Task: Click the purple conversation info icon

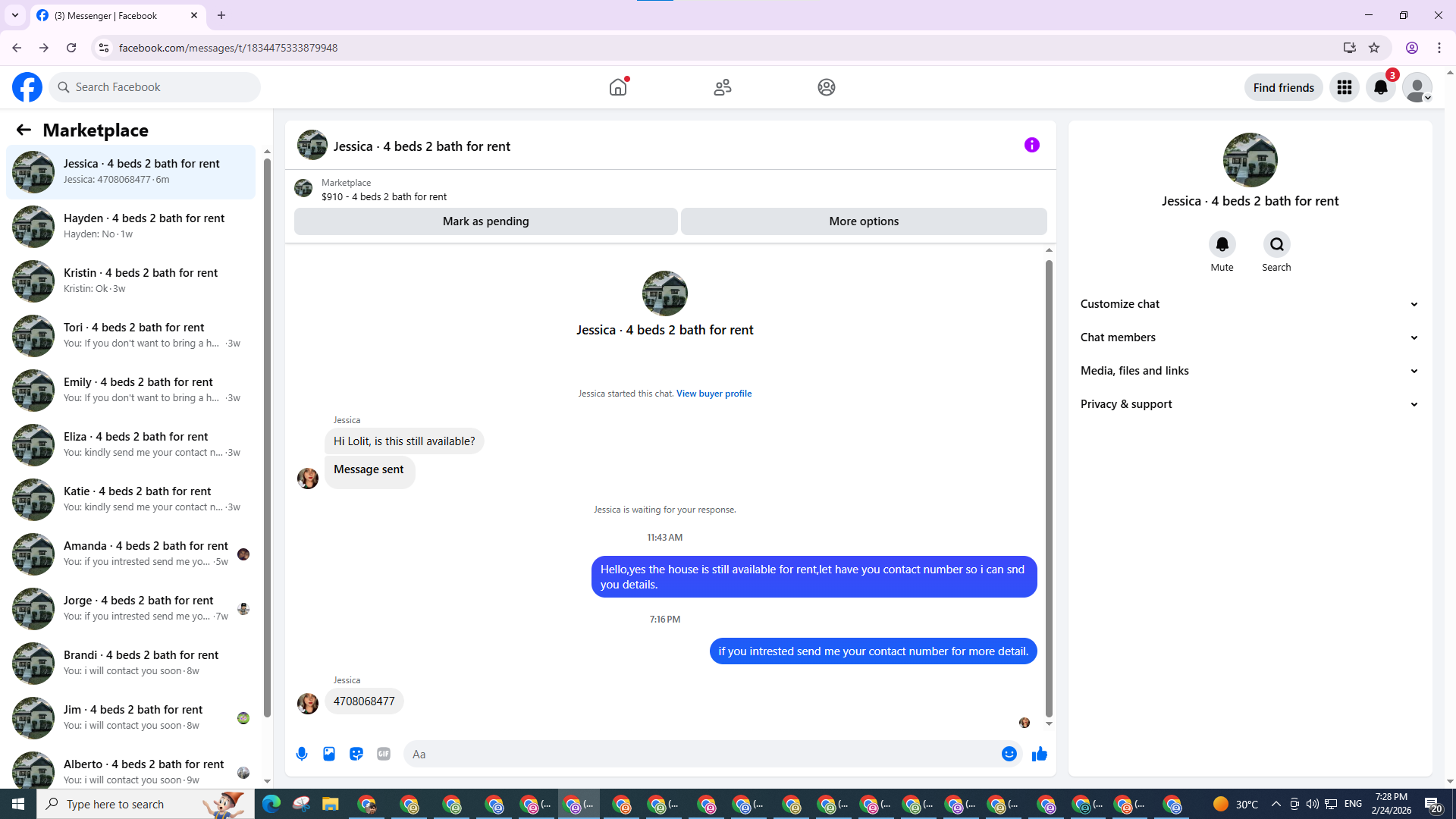Action: coord(1031,145)
